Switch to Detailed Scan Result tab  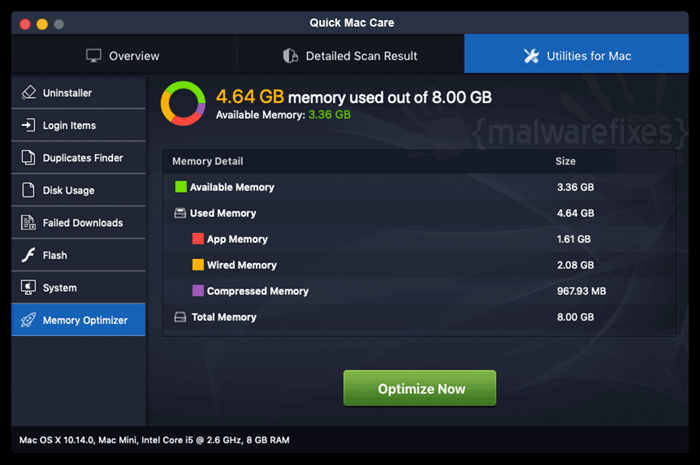click(350, 54)
